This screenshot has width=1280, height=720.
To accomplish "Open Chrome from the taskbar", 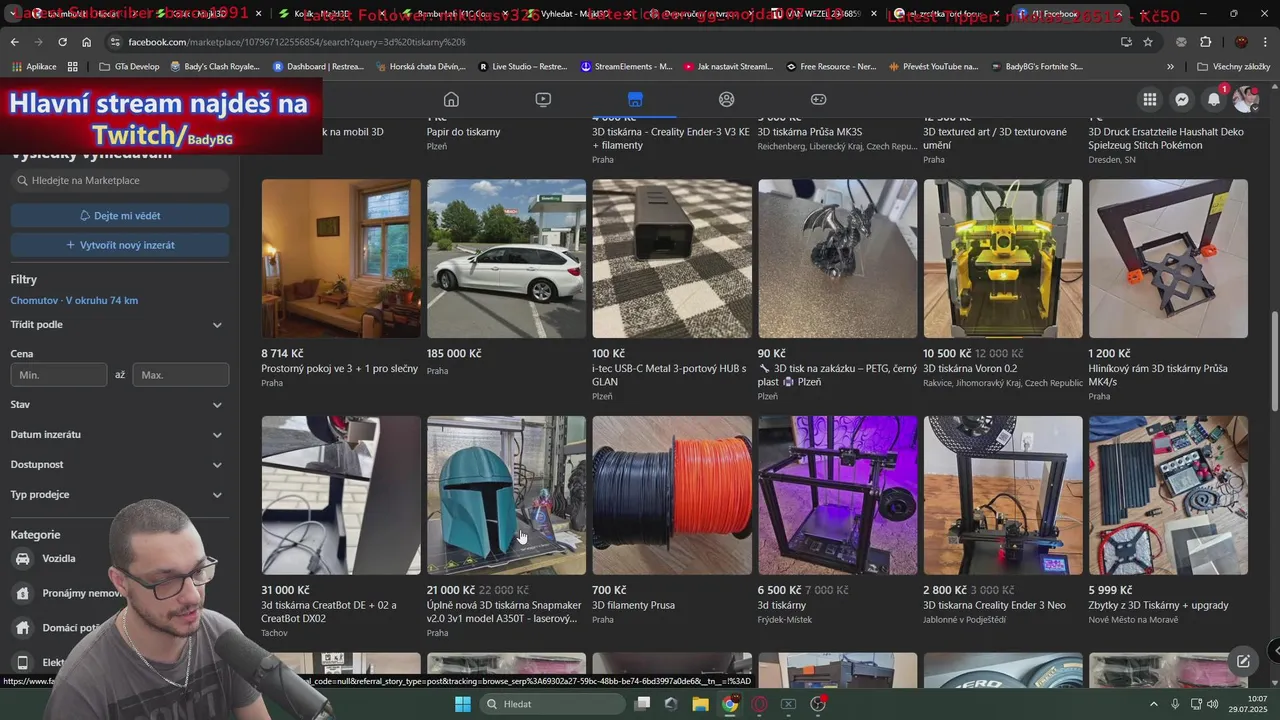I will pos(730,704).
